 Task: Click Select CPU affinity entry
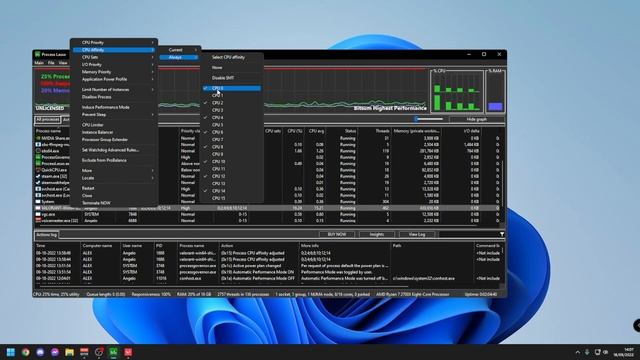coord(231,57)
